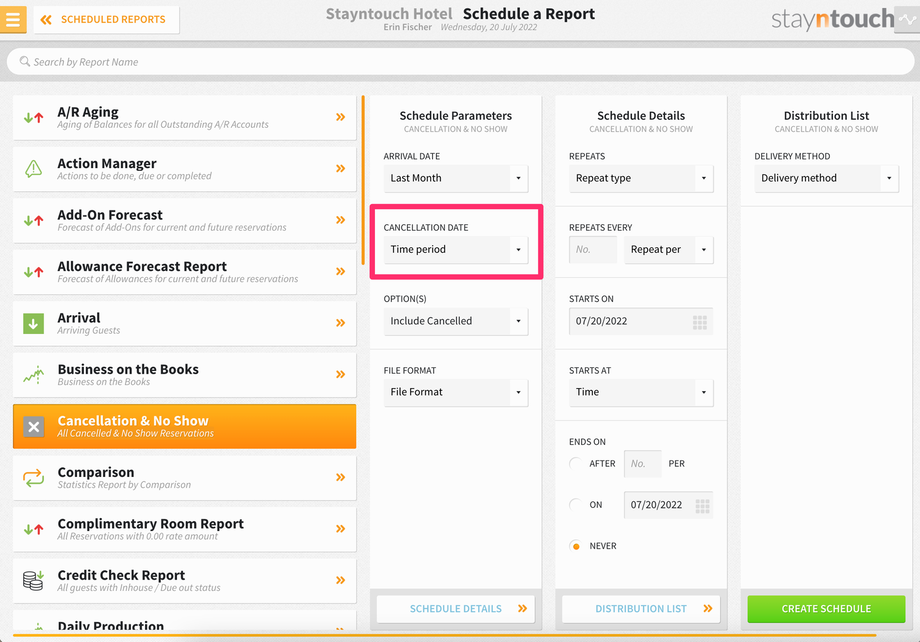Open Allowance Forecast via its double chevron
The width and height of the screenshot is (920, 642).
340,271
